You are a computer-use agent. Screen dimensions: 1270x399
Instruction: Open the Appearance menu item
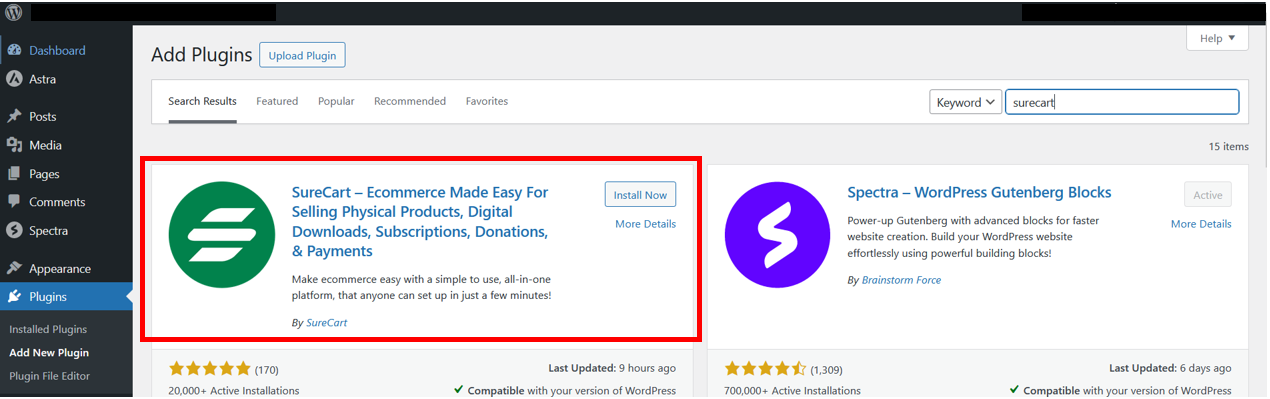66,268
